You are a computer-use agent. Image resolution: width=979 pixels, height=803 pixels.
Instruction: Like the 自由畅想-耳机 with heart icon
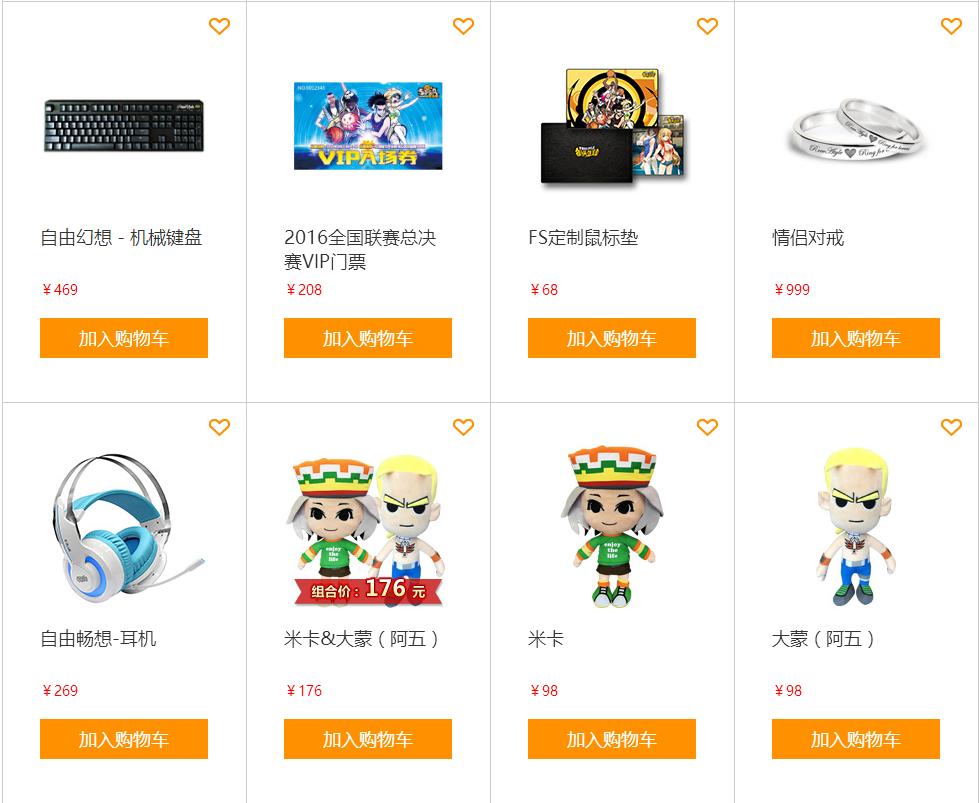click(219, 427)
